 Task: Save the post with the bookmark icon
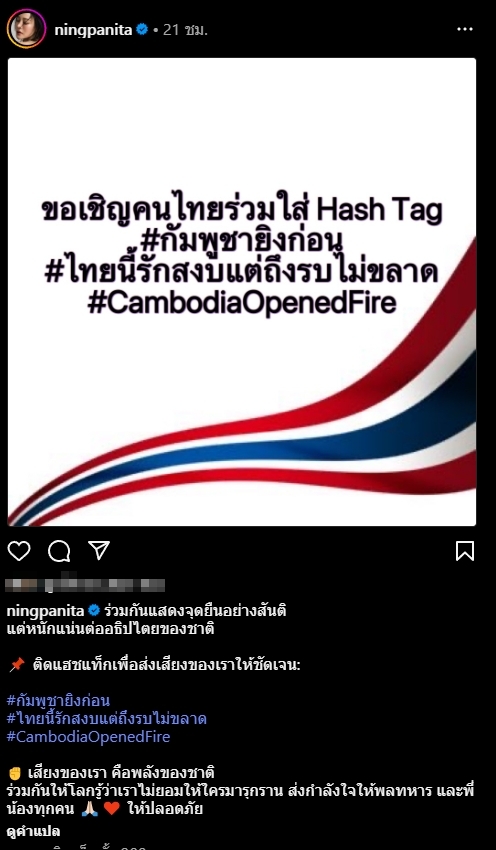point(465,551)
